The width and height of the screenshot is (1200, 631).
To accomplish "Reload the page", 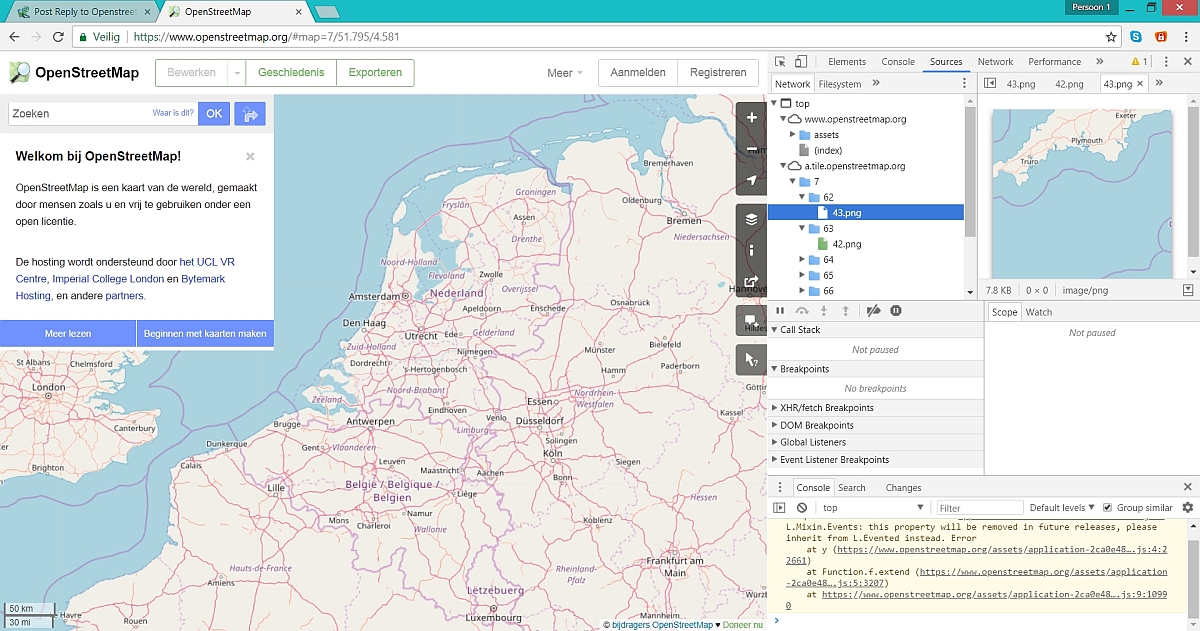I will pos(57,36).
